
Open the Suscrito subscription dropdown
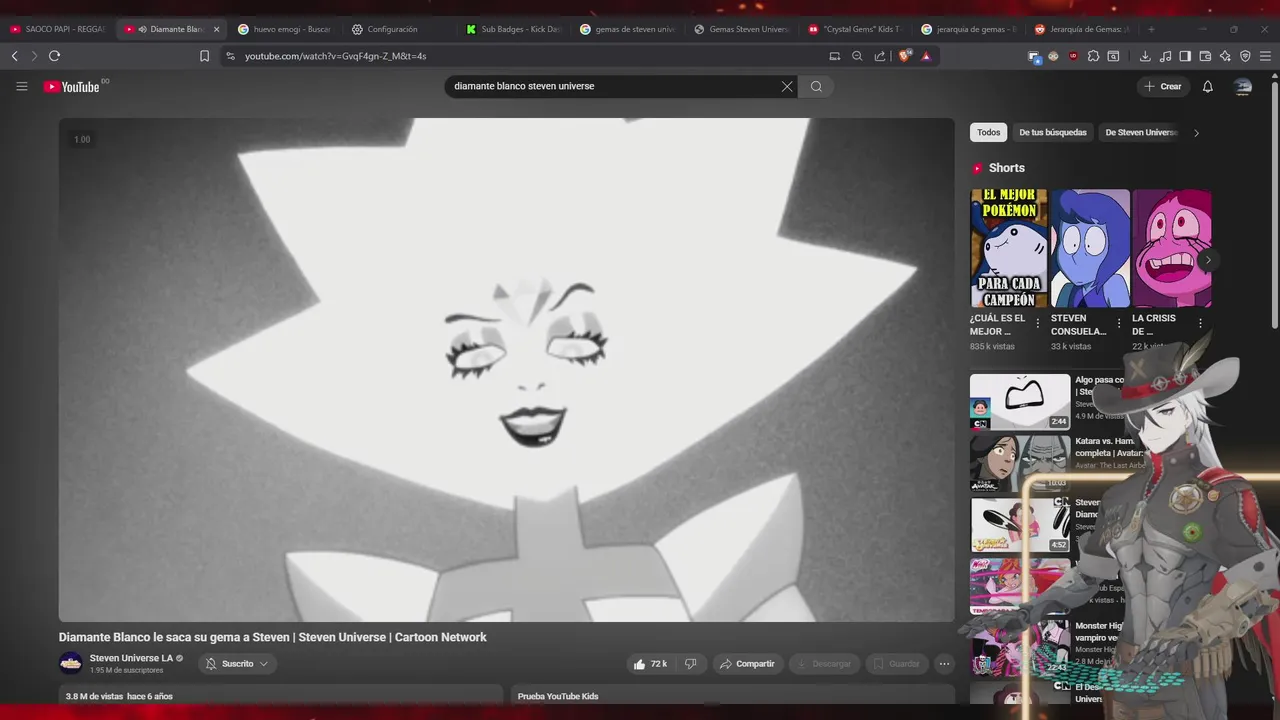[x=237, y=664]
